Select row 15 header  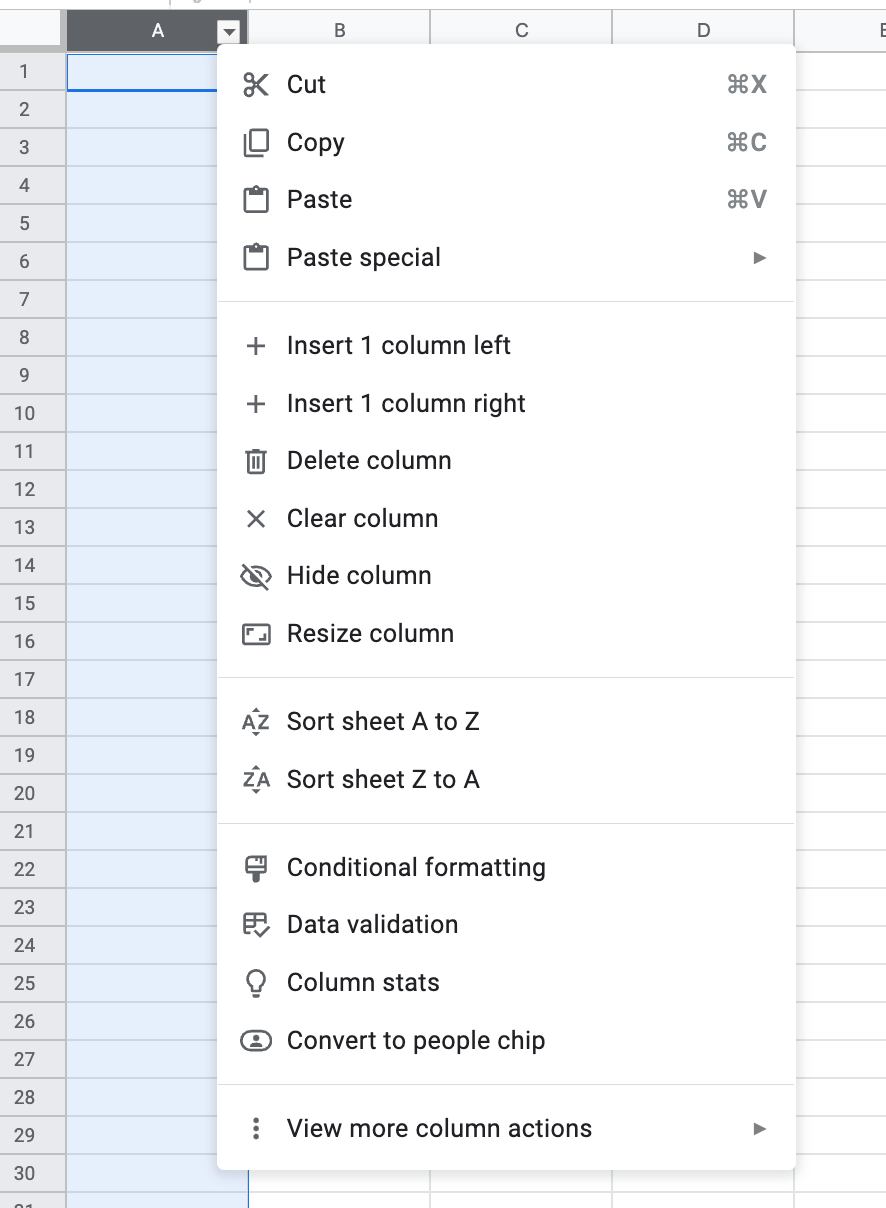25,603
